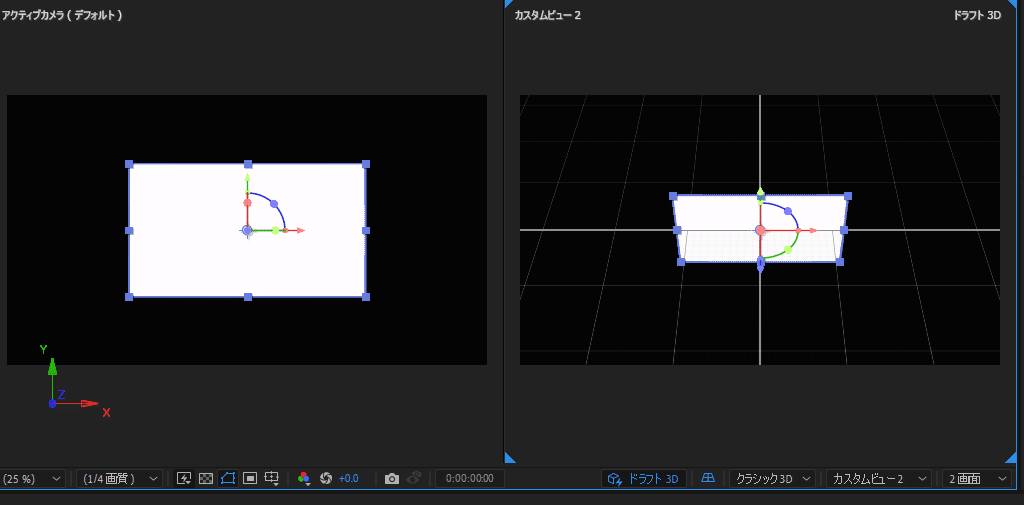Viewport: 1024px width, 505px height.
Task: Reset exposure using the aperture icon
Action: pos(326,478)
